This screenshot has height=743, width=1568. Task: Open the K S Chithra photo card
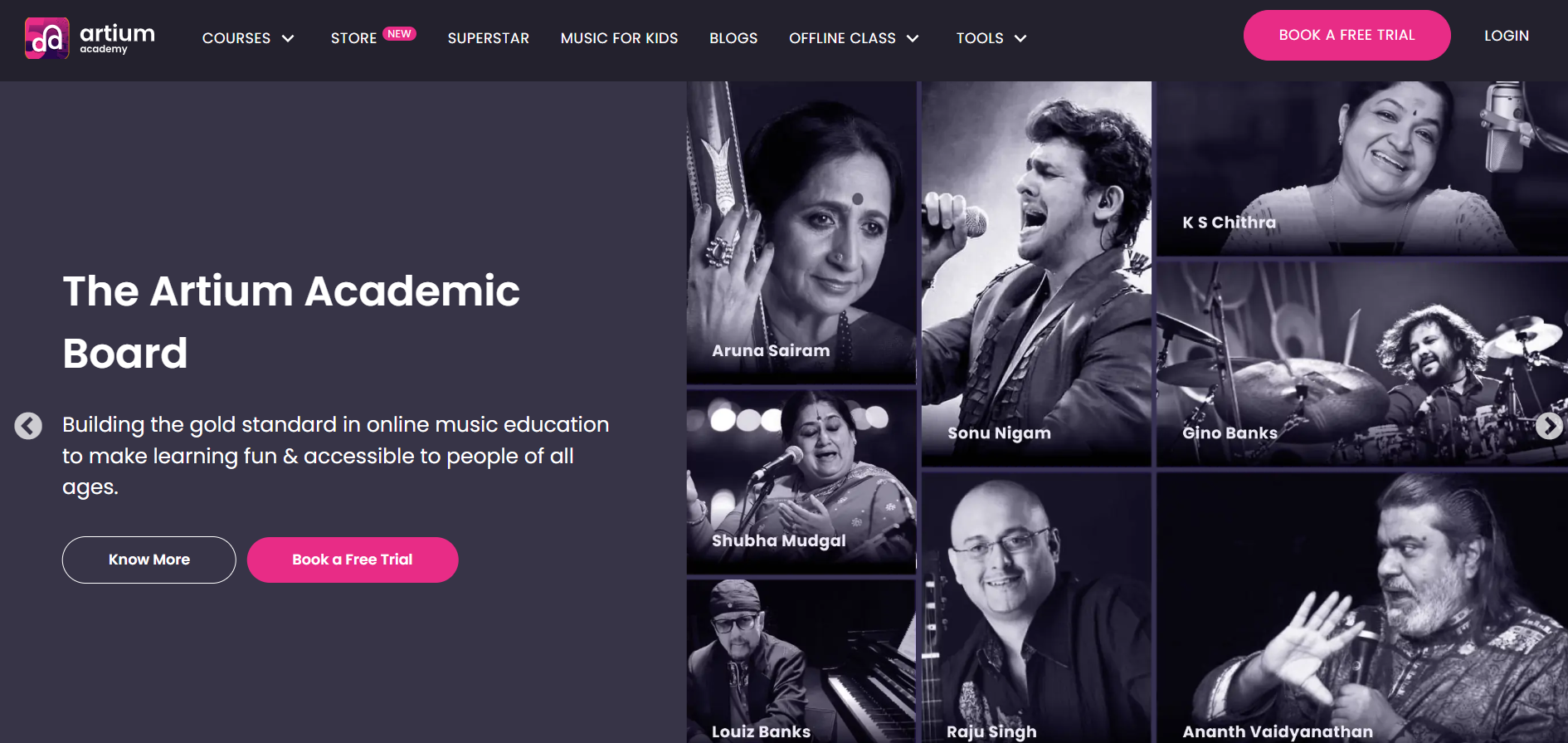pyautogui.click(x=1362, y=169)
